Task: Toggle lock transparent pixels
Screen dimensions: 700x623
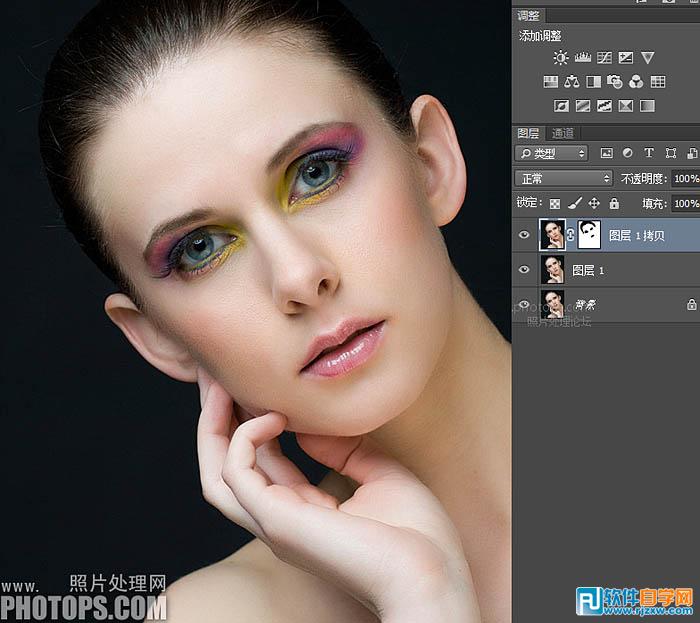Action: point(554,204)
